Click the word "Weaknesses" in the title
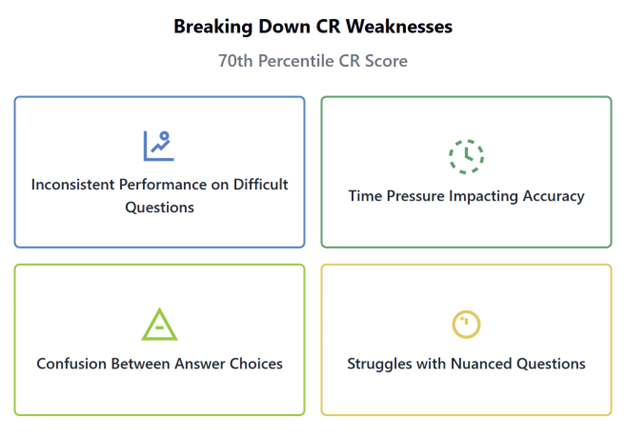Image resolution: width=626 pixels, height=438 pixels. point(400,26)
